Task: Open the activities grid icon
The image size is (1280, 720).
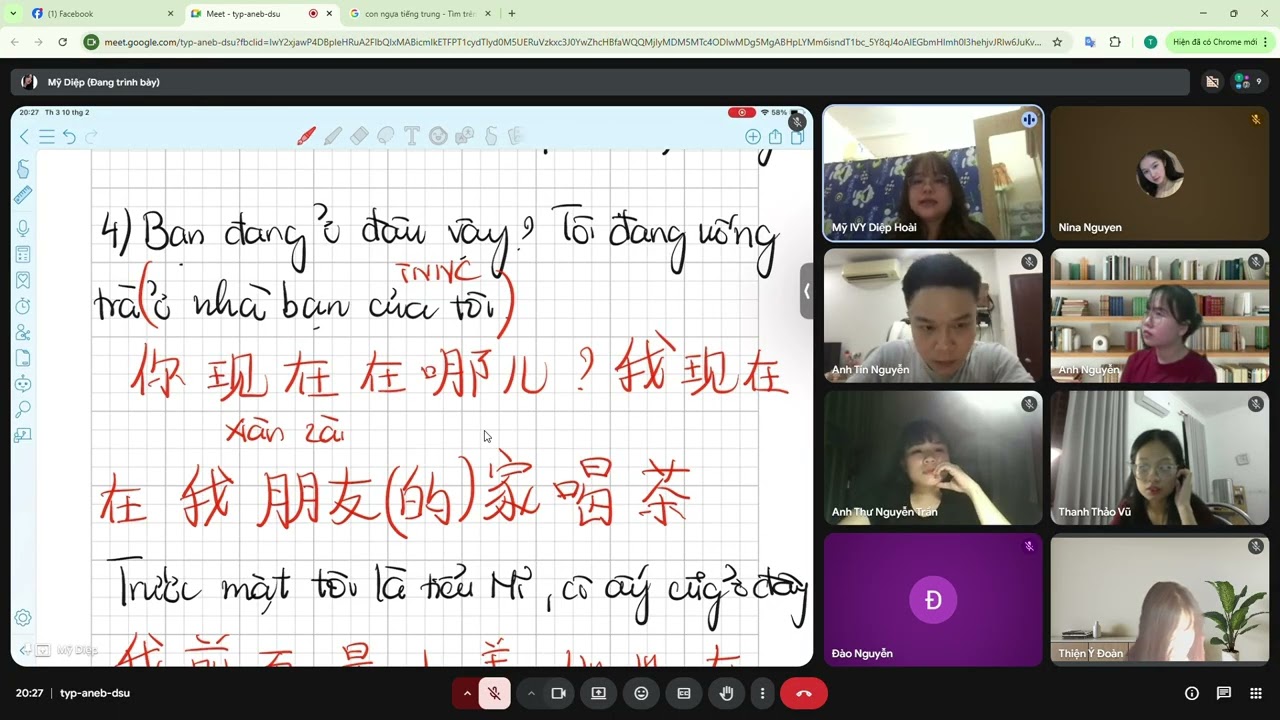Action: [1256, 693]
